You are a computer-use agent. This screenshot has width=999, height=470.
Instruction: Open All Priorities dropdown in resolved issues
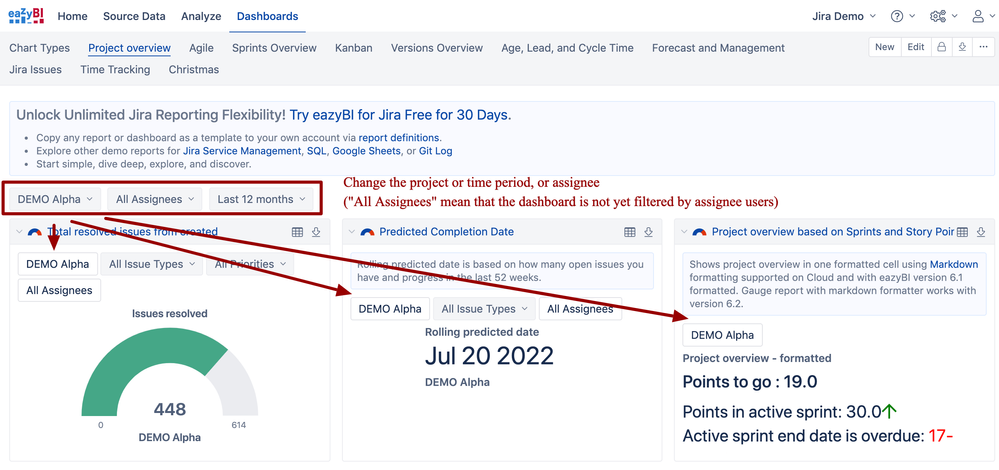[250, 264]
